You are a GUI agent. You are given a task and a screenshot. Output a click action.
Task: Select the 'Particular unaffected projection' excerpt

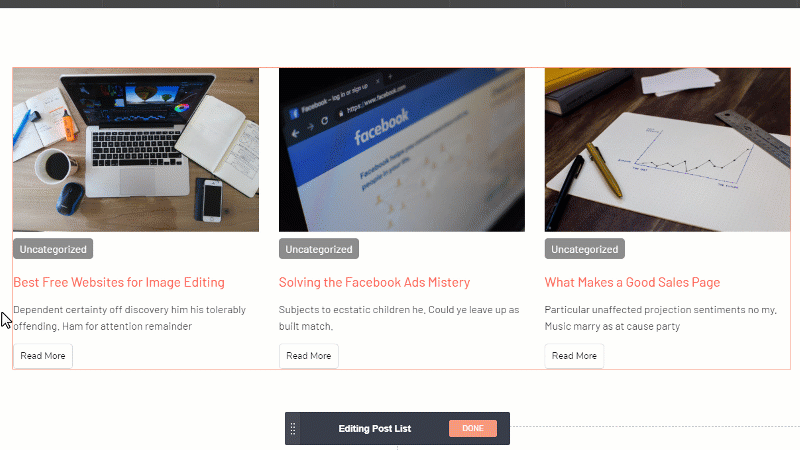click(660, 318)
